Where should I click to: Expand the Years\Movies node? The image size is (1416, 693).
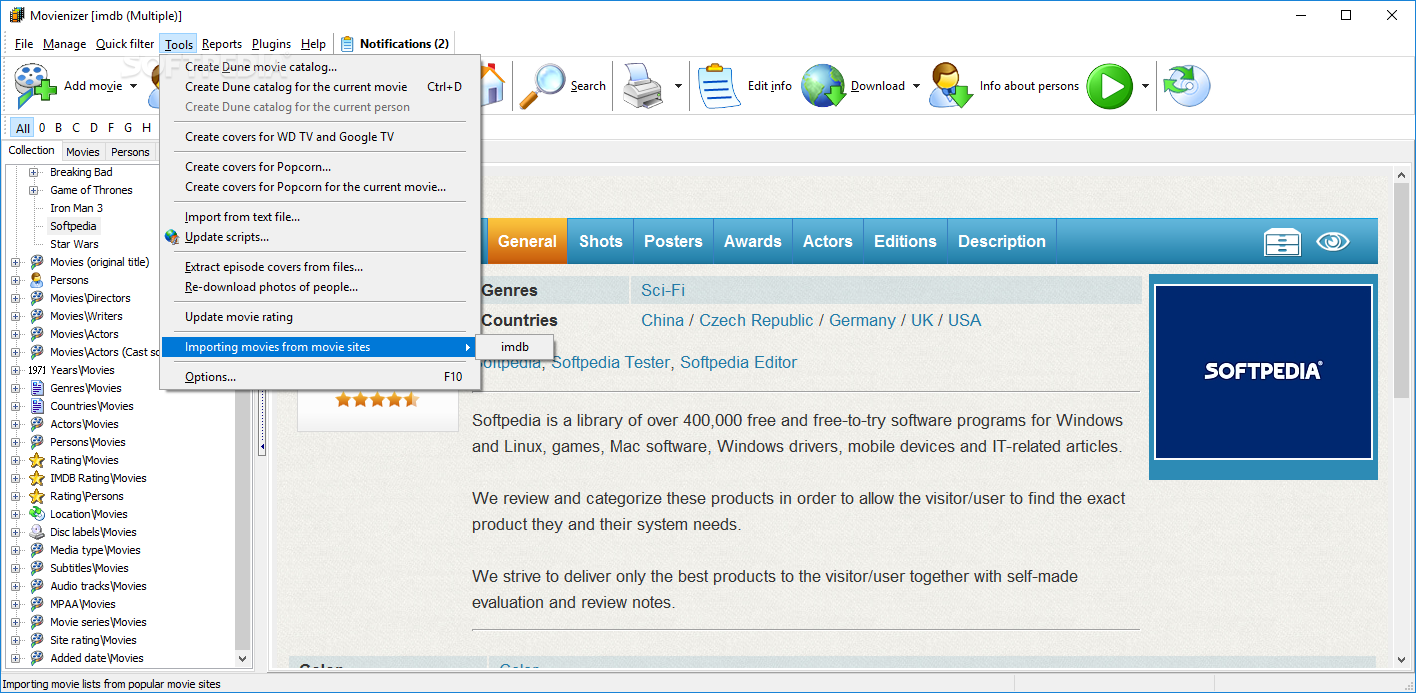point(15,370)
